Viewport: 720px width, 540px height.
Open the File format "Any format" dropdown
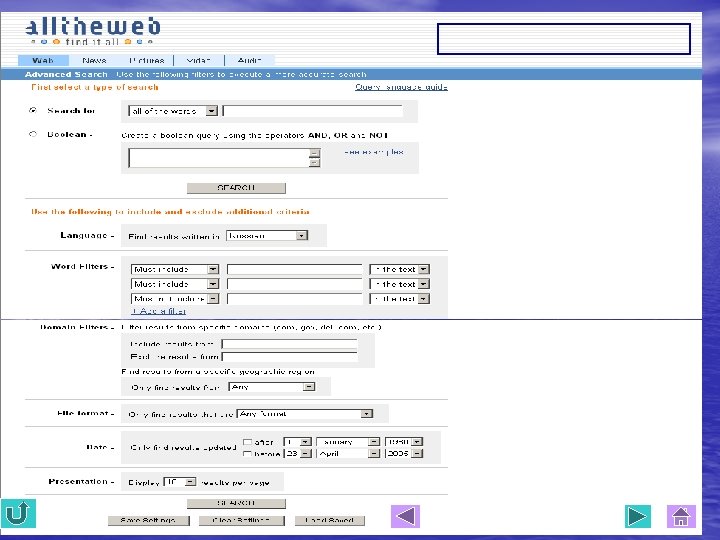pos(305,414)
